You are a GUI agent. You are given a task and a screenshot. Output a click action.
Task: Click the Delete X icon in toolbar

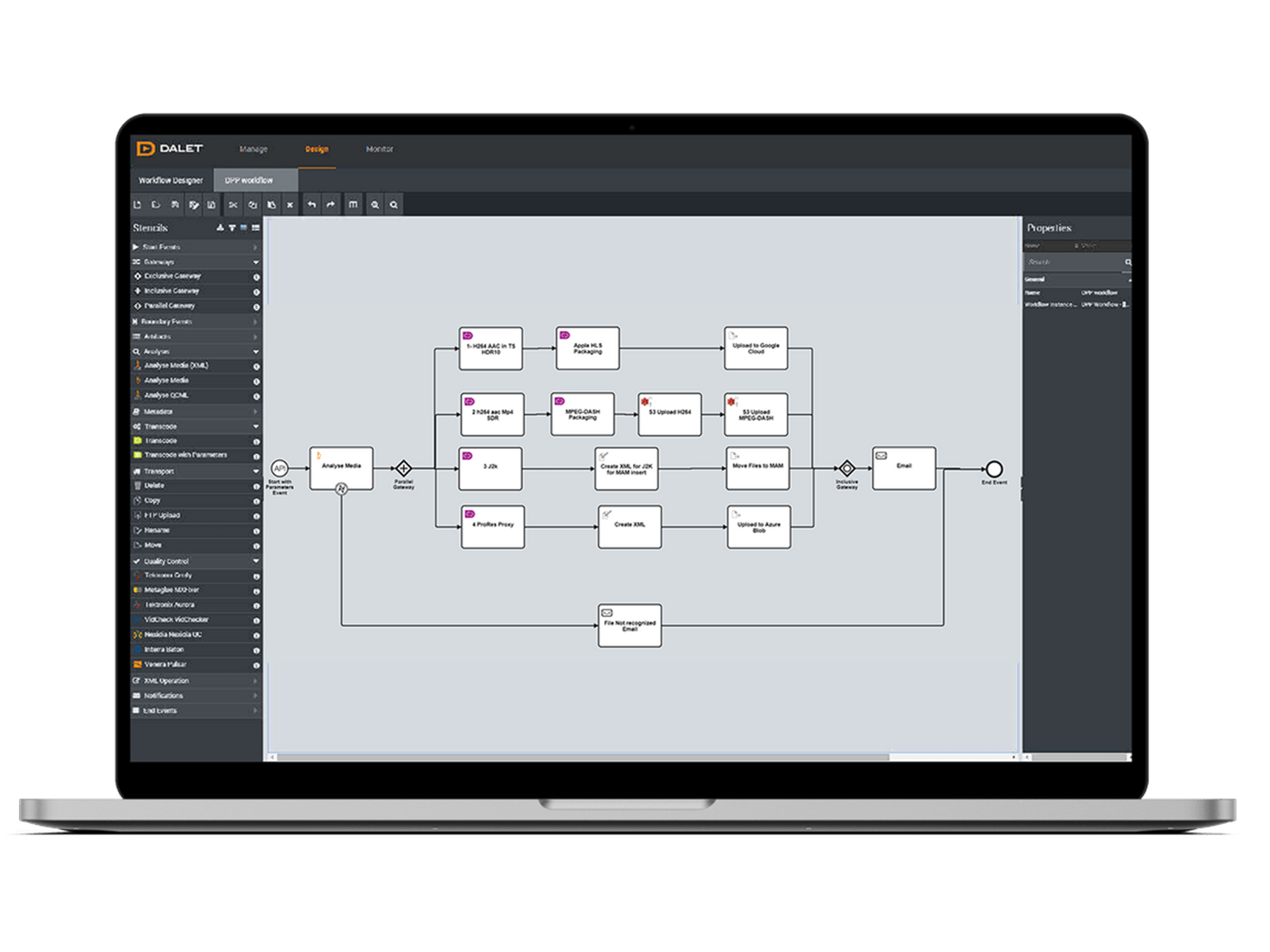point(290,205)
